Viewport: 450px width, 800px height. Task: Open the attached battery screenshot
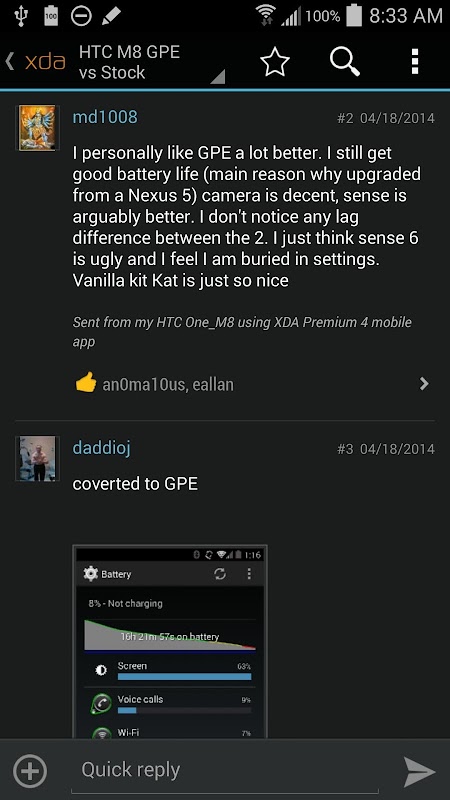click(x=170, y=641)
